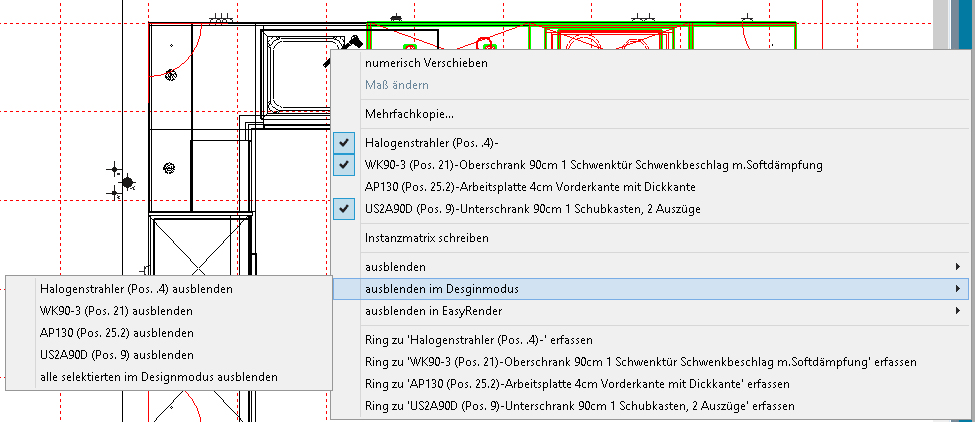Select 'numerisch Verschieben' from the context menu
The image size is (975, 422).
[x=426, y=63]
